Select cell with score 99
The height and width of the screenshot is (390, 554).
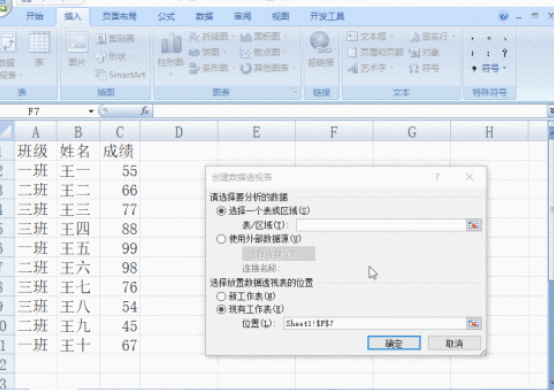120,248
